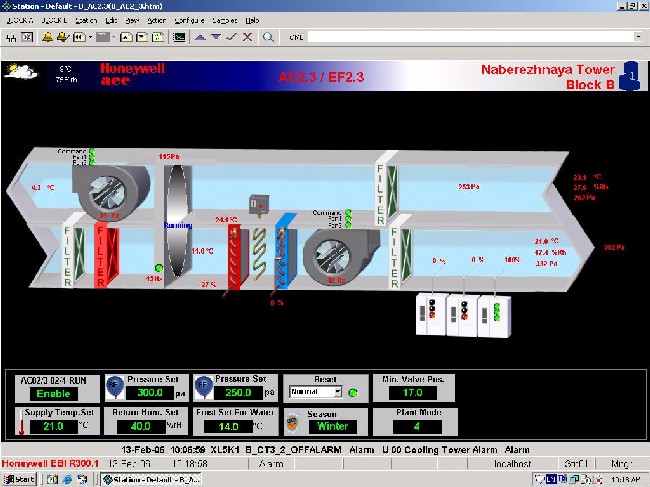Open the Help menu
This screenshot has width=650, height=487.
pos(252,20)
